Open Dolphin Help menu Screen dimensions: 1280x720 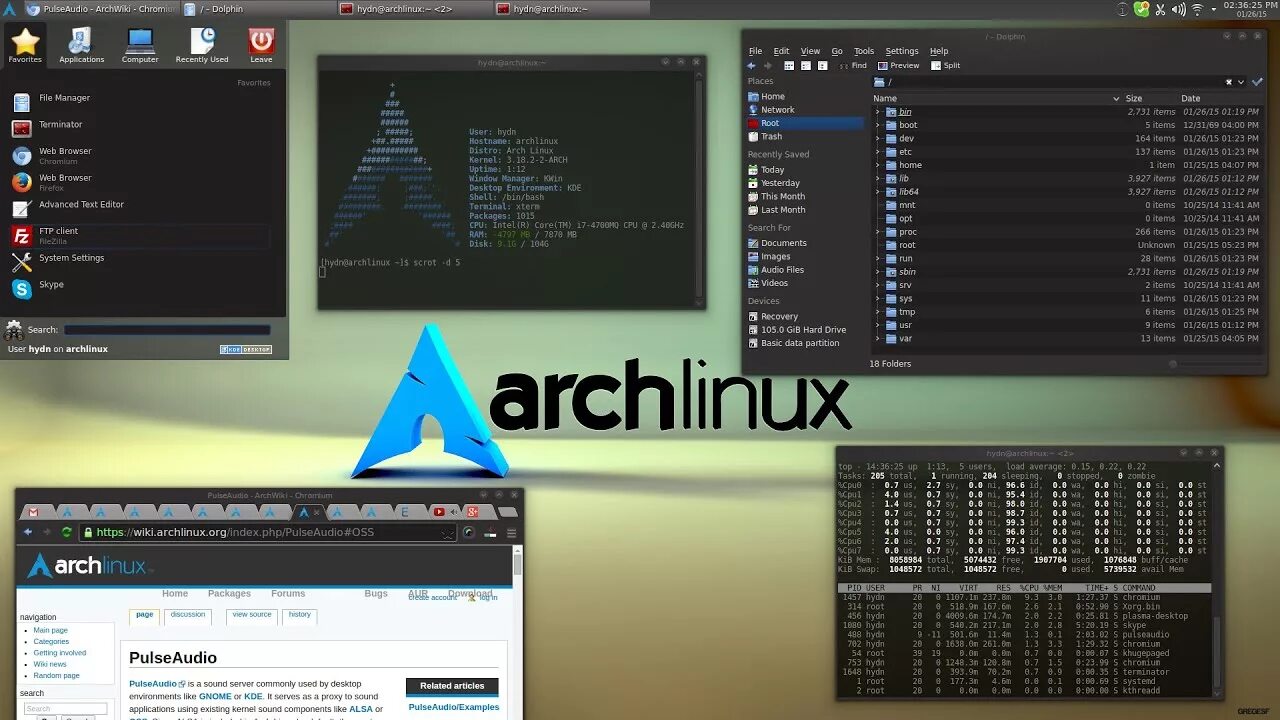(x=939, y=51)
